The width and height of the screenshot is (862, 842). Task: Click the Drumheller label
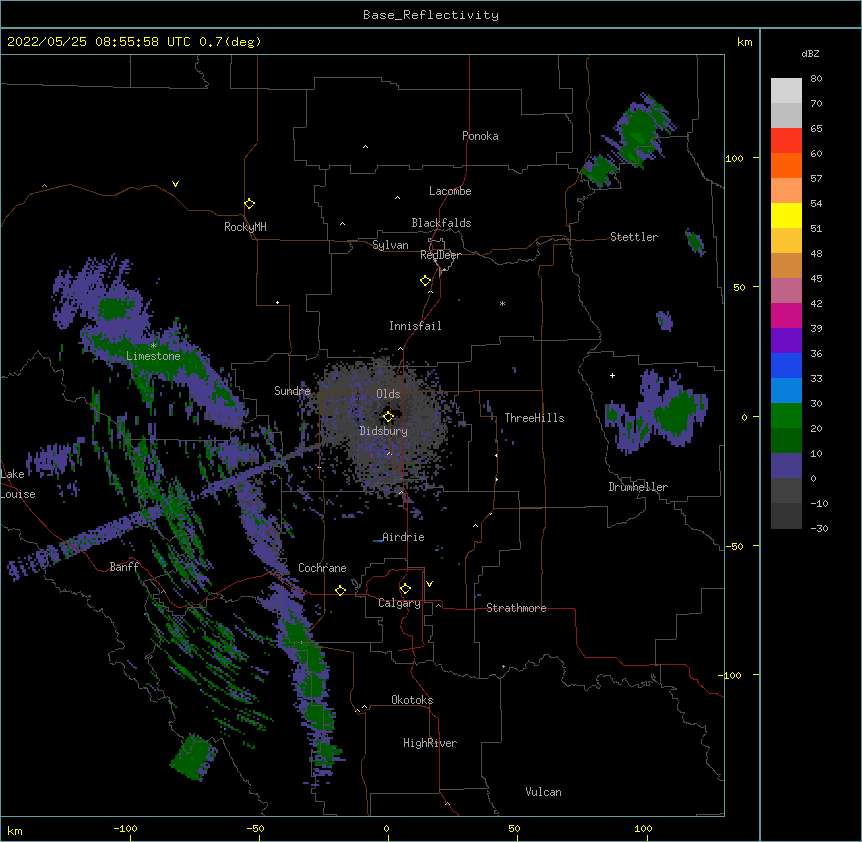pyautogui.click(x=638, y=487)
